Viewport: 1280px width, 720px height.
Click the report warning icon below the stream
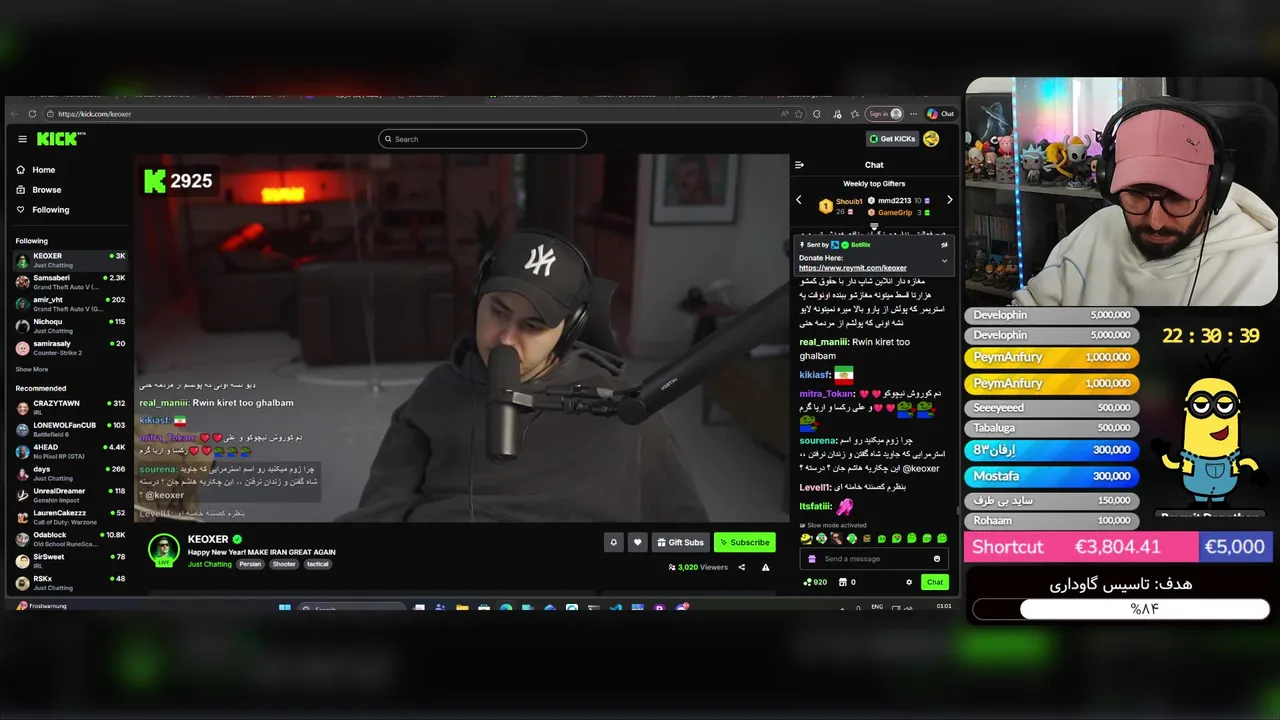766,567
